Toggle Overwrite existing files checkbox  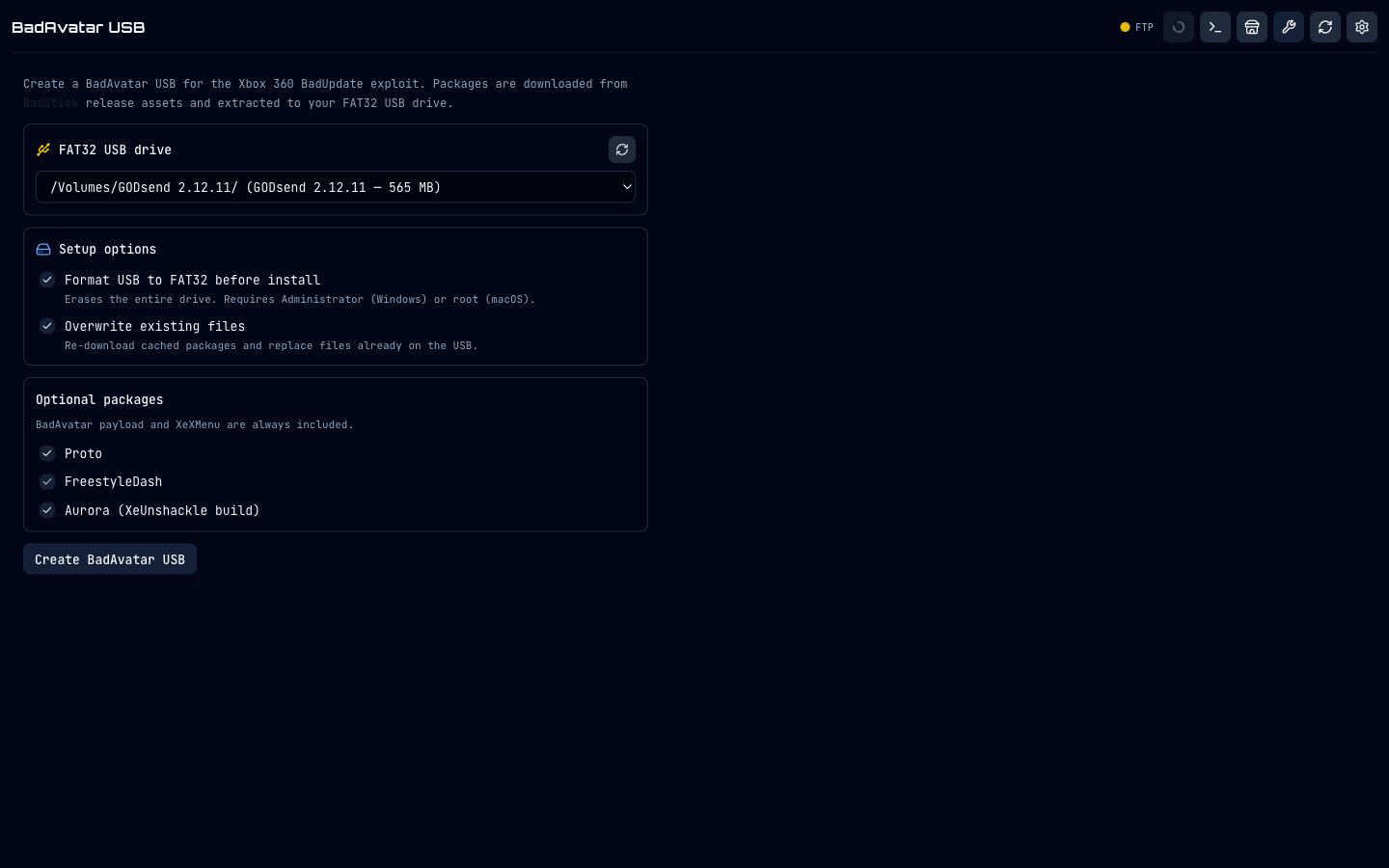(x=46, y=326)
